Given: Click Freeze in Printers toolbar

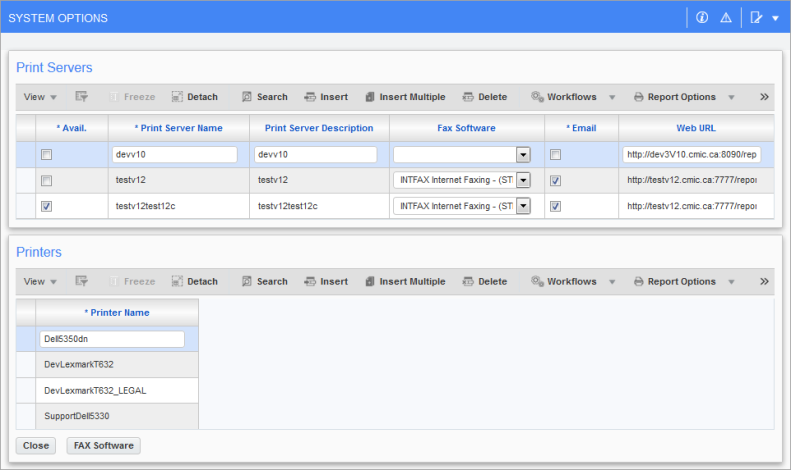Looking at the screenshot, I should point(133,281).
